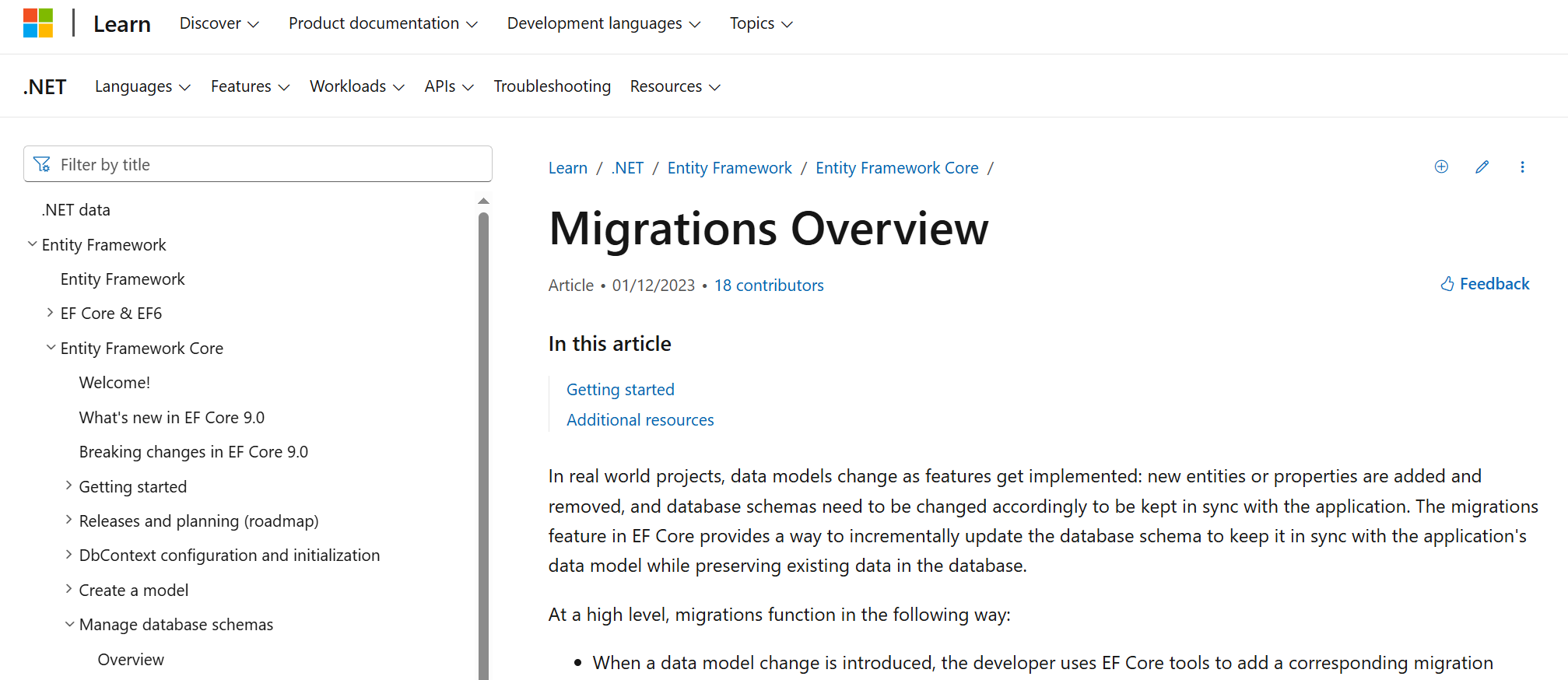The width and height of the screenshot is (1568, 680).
Task: Focus the Filter by title field
Action: tap(258, 164)
